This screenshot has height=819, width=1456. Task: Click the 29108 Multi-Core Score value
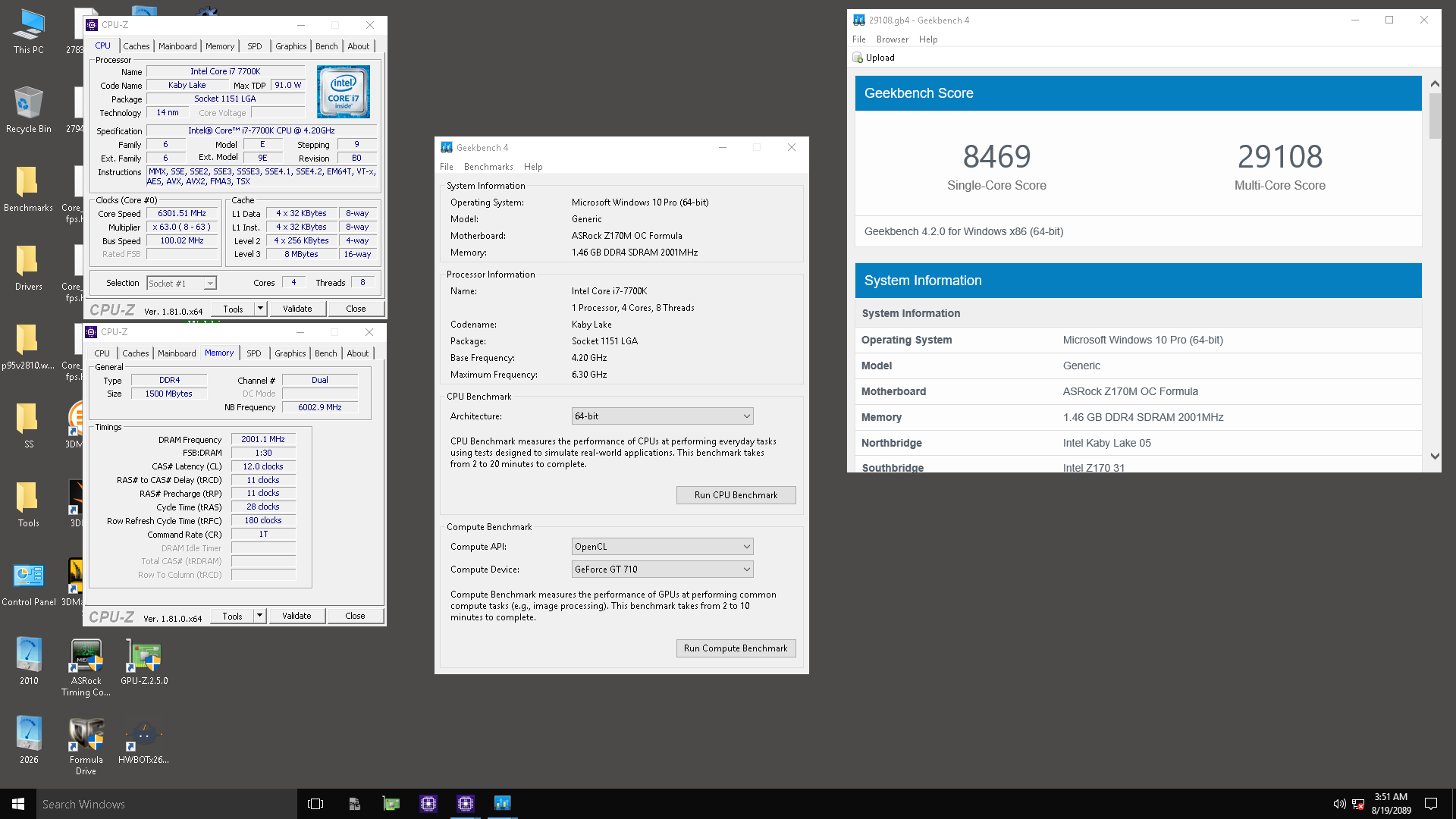point(1280,157)
